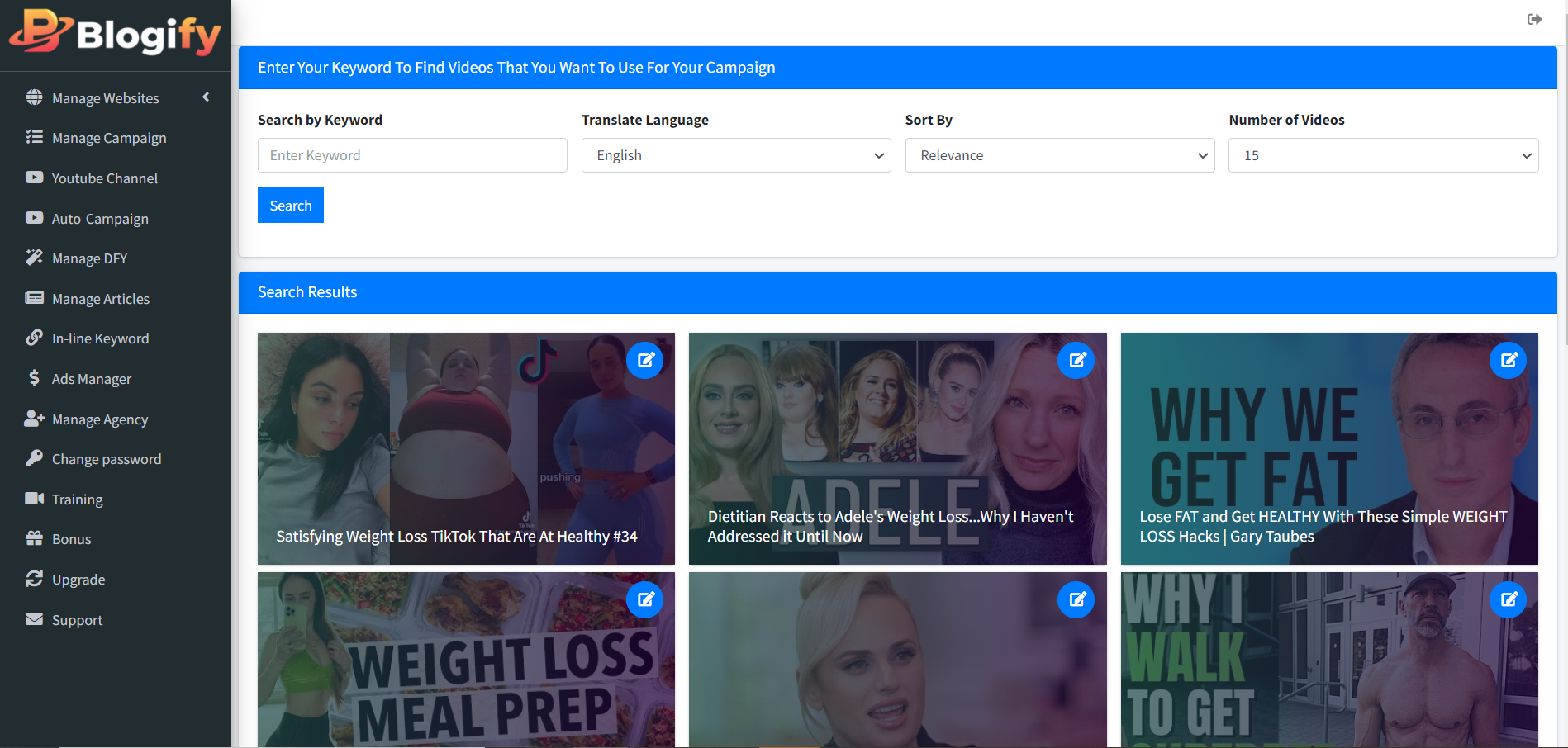The image size is (1568, 748).
Task: Click the camera icon beside Training
Action: click(x=34, y=499)
